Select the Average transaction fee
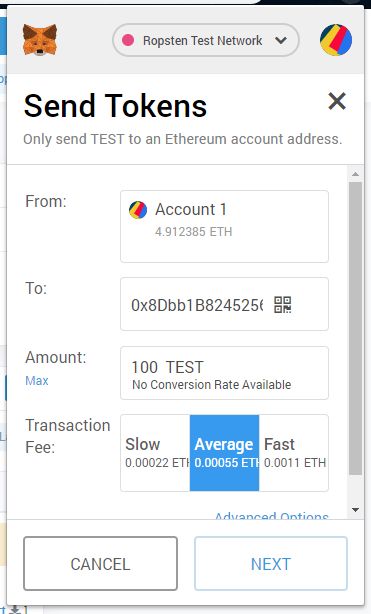Screen dimensions: 371x614 (224, 453)
